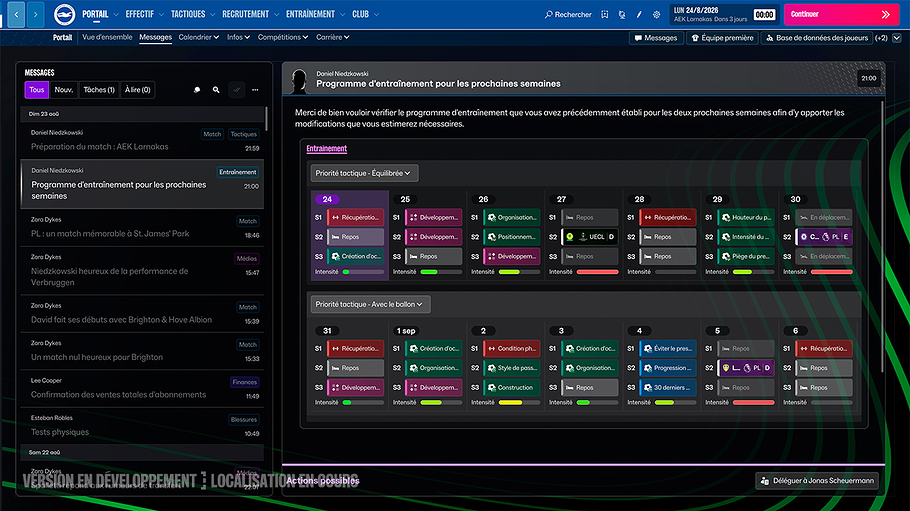Open message Confirmation des ventes totales d'abonnements

[x=142, y=388]
